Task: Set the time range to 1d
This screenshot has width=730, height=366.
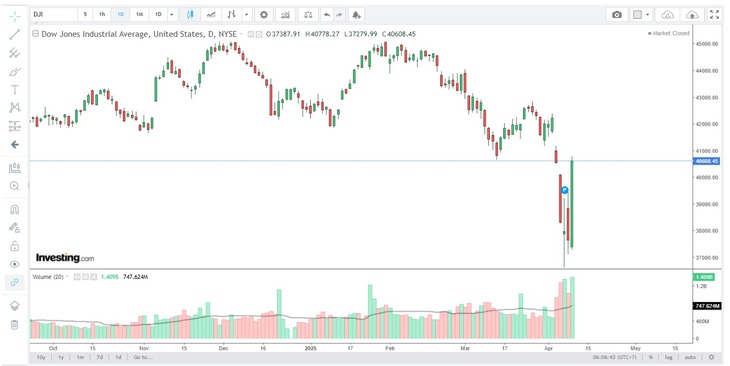Action: (118, 357)
